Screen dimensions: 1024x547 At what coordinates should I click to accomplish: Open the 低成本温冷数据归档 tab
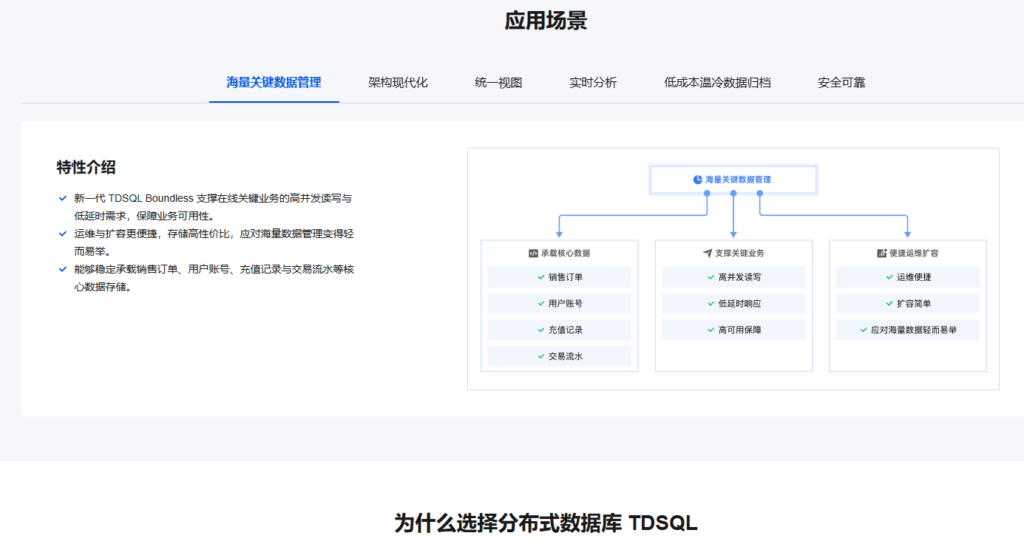[717, 83]
